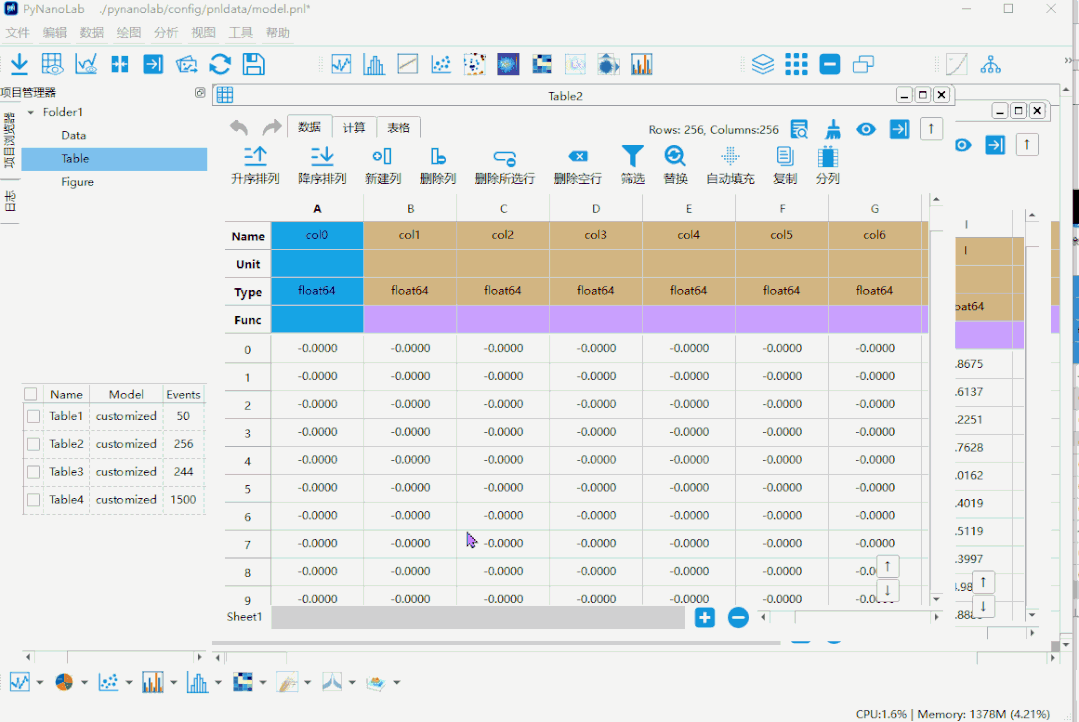Click the refresh sync icon
1079x722 pixels.
(220, 64)
